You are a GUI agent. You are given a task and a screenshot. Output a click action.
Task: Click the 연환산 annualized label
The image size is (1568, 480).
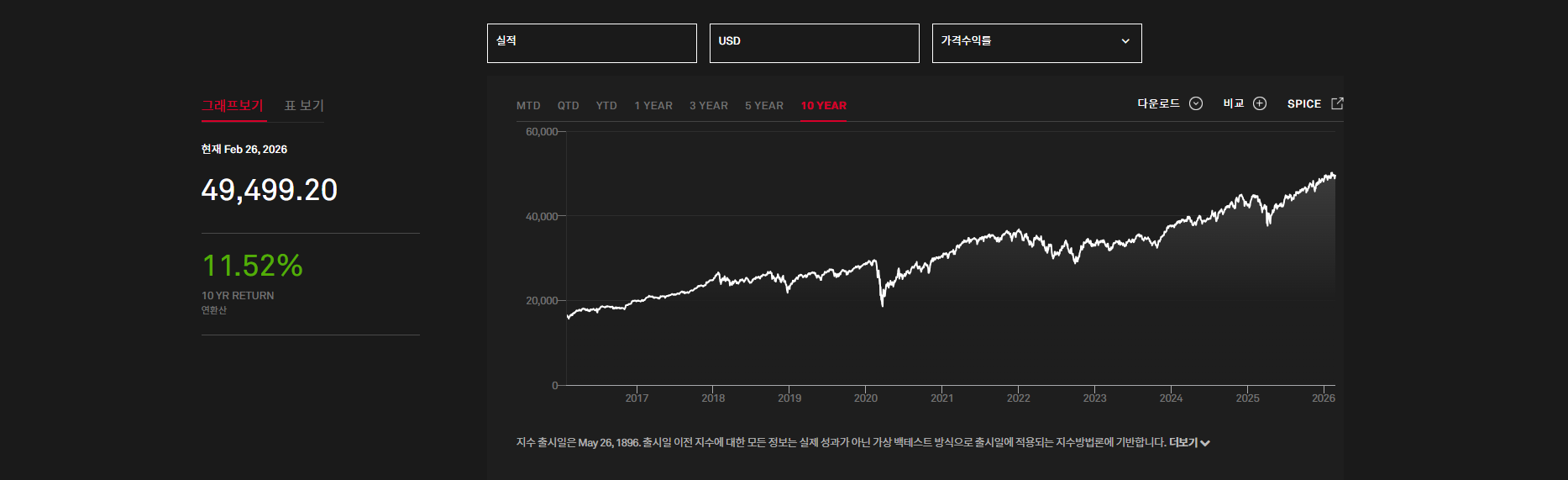click(214, 310)
